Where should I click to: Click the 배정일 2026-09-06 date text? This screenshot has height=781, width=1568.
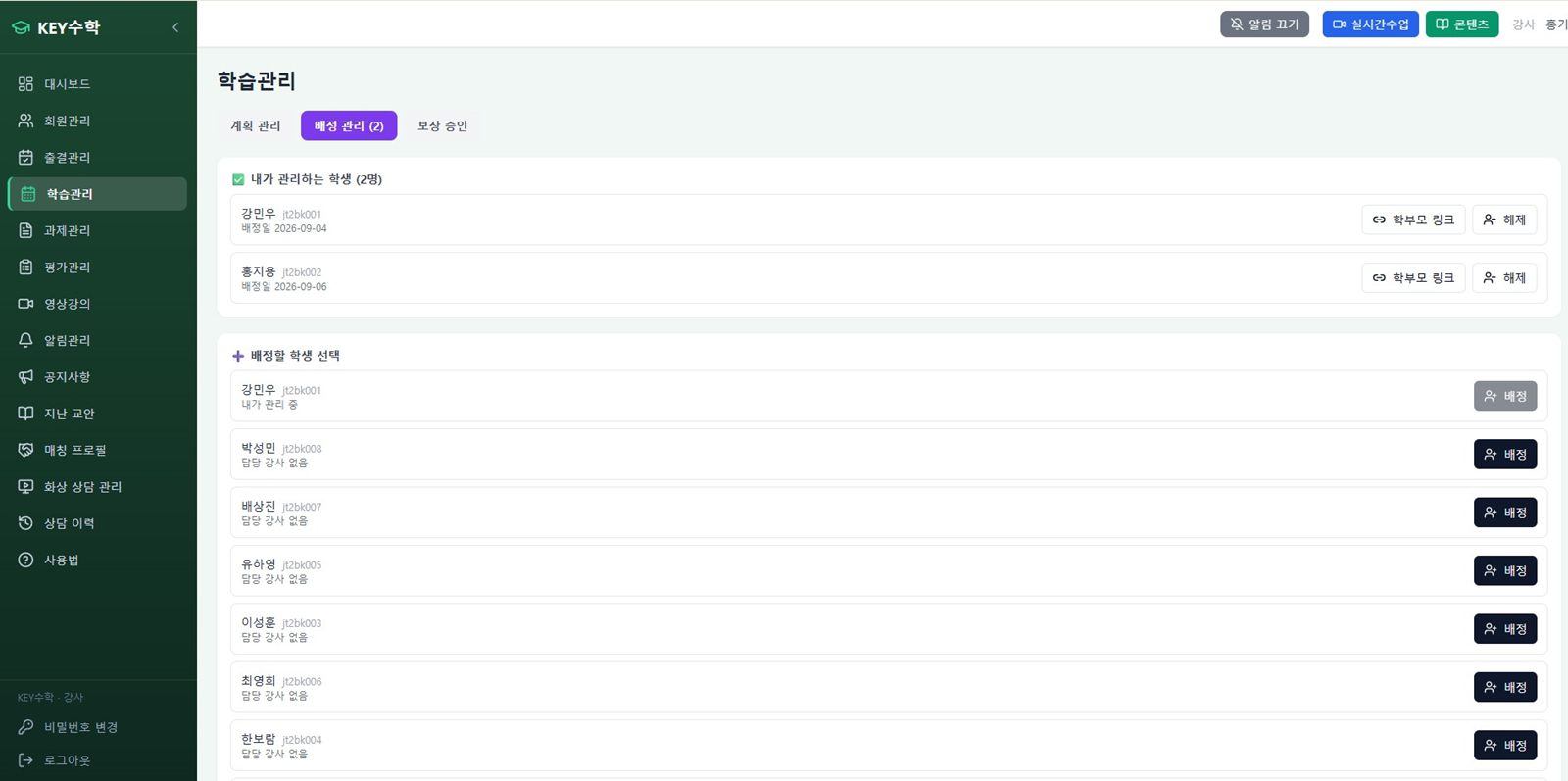(284, 287)
